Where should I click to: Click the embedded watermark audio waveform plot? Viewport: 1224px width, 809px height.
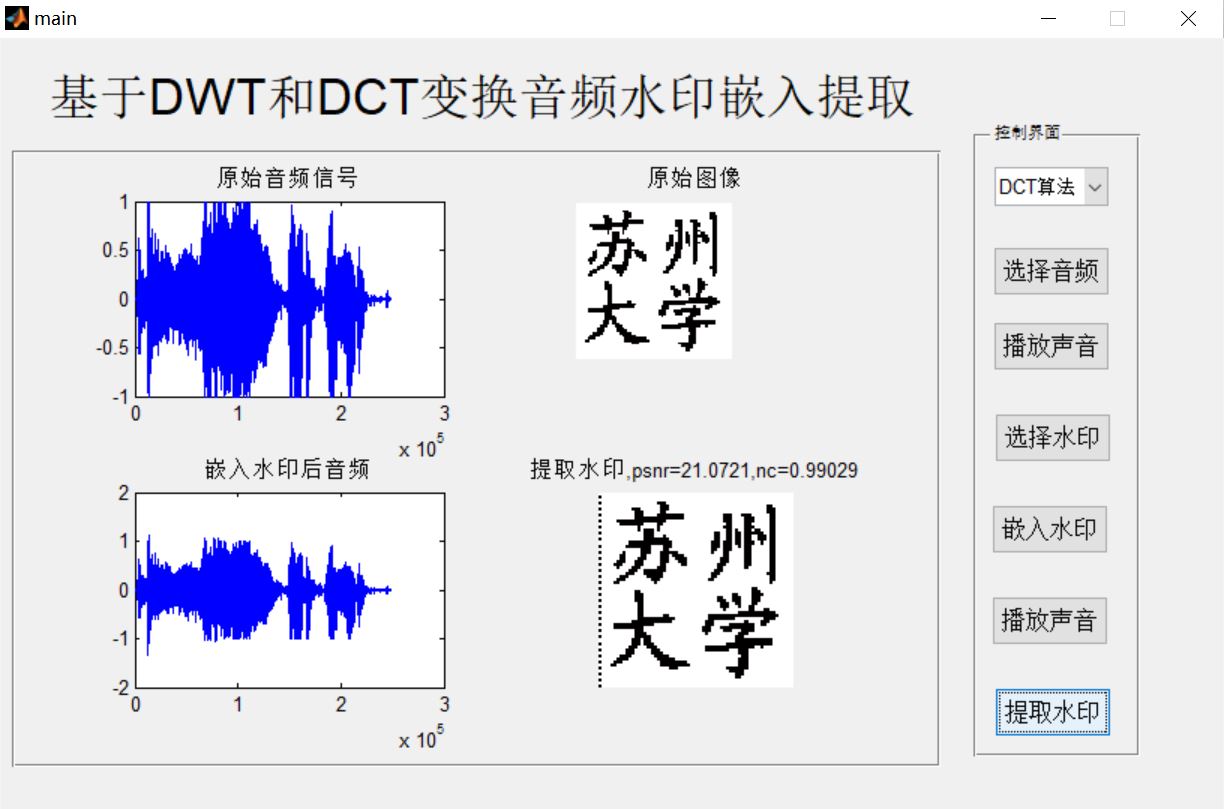pos(288,590)
